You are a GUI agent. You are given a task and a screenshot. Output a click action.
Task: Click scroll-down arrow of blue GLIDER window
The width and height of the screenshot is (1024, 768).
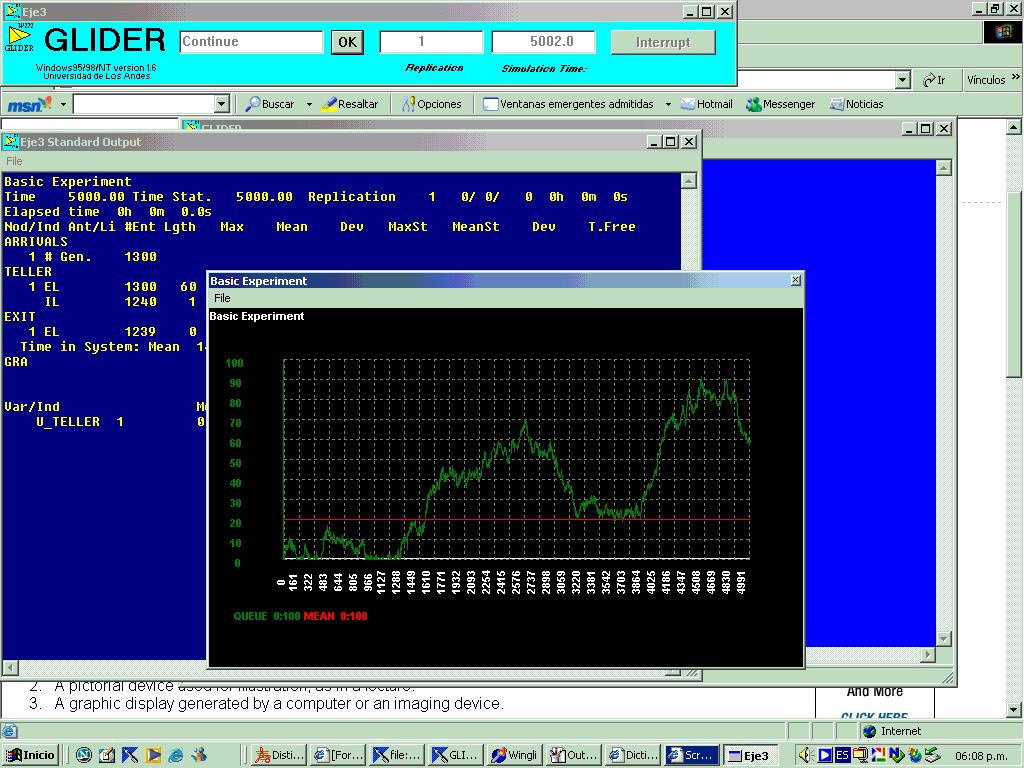point(944,639)
